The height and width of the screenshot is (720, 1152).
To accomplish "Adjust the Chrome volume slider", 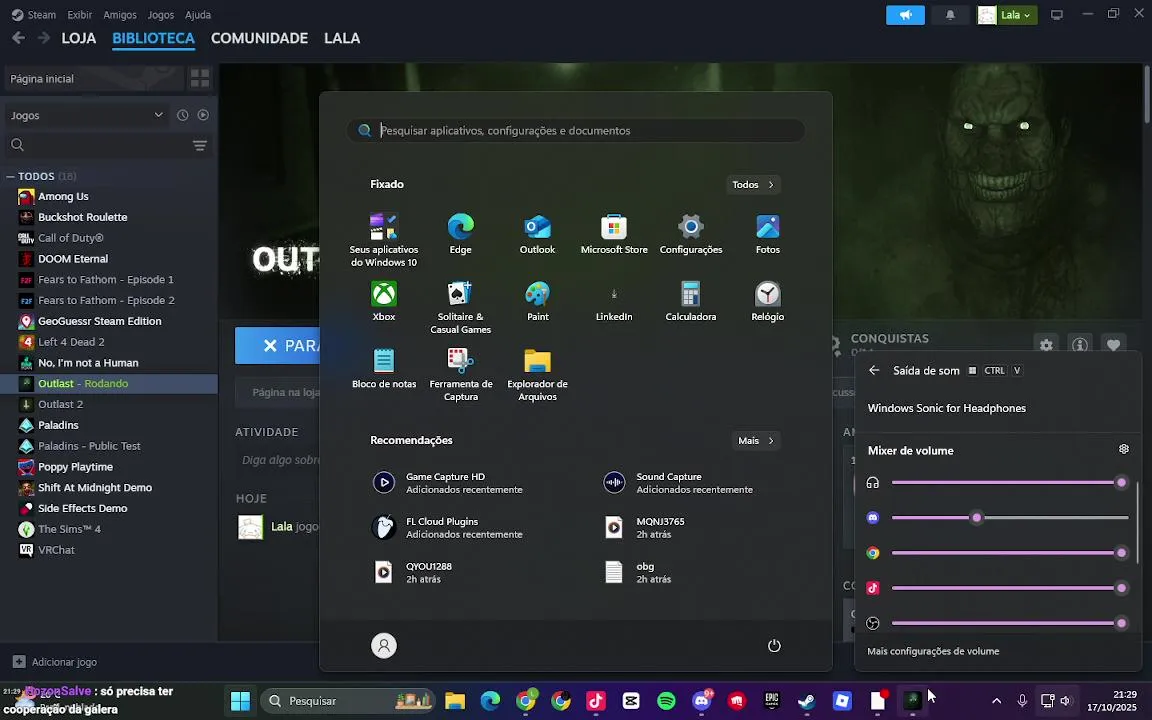I will point(1010,553).
